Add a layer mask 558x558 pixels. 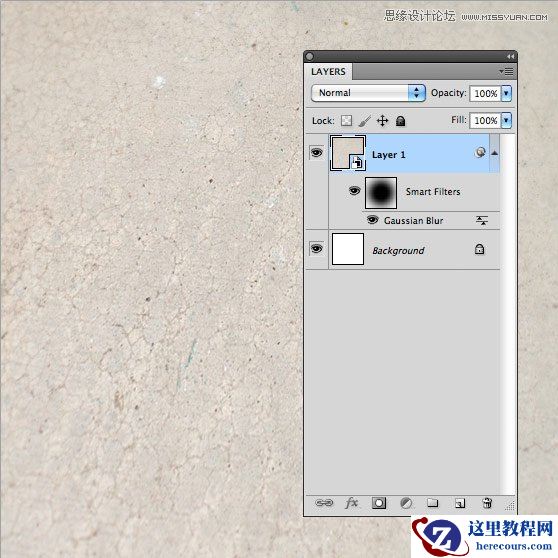click(x=379, y=503)
